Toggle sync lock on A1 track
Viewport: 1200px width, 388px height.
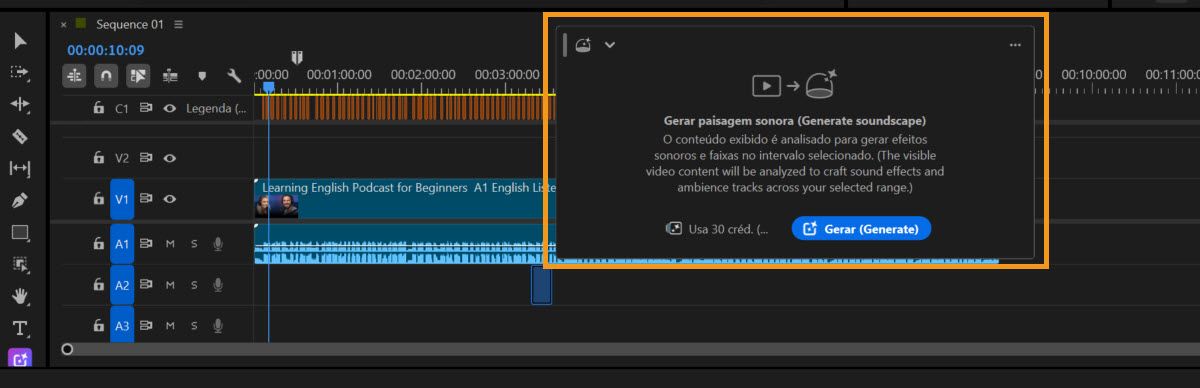[x=146, y=243]
